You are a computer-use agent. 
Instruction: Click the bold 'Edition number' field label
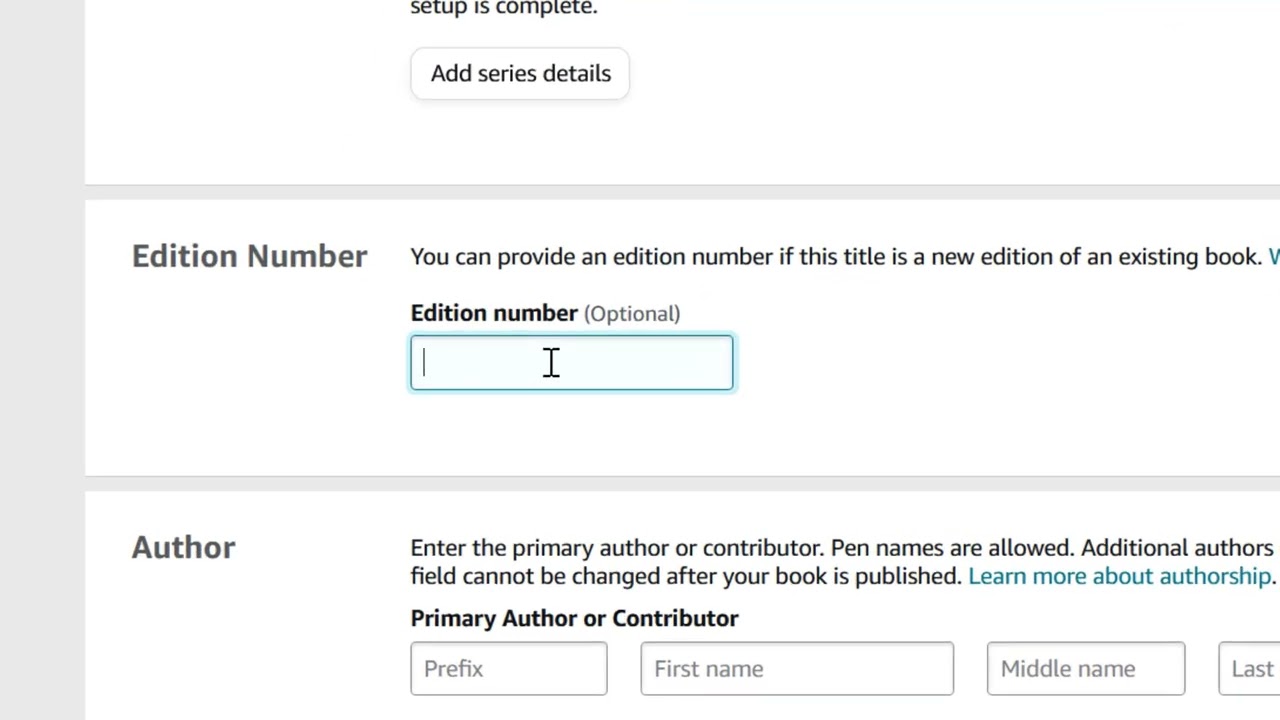(x=494, y=313)
